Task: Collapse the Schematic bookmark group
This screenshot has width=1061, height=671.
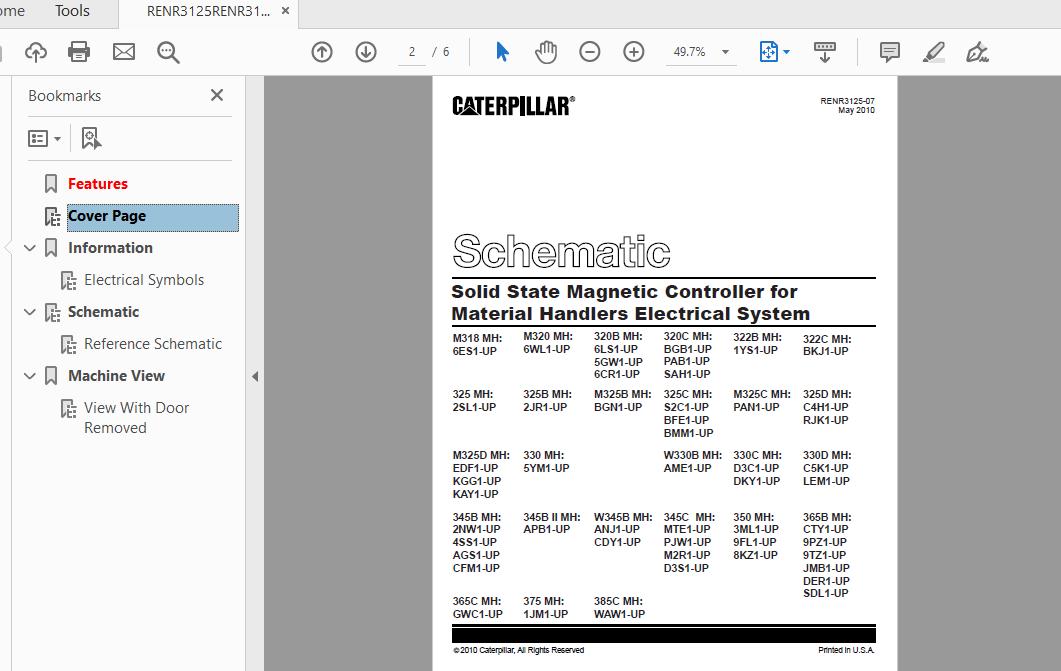Action: (x=29, y=312)
